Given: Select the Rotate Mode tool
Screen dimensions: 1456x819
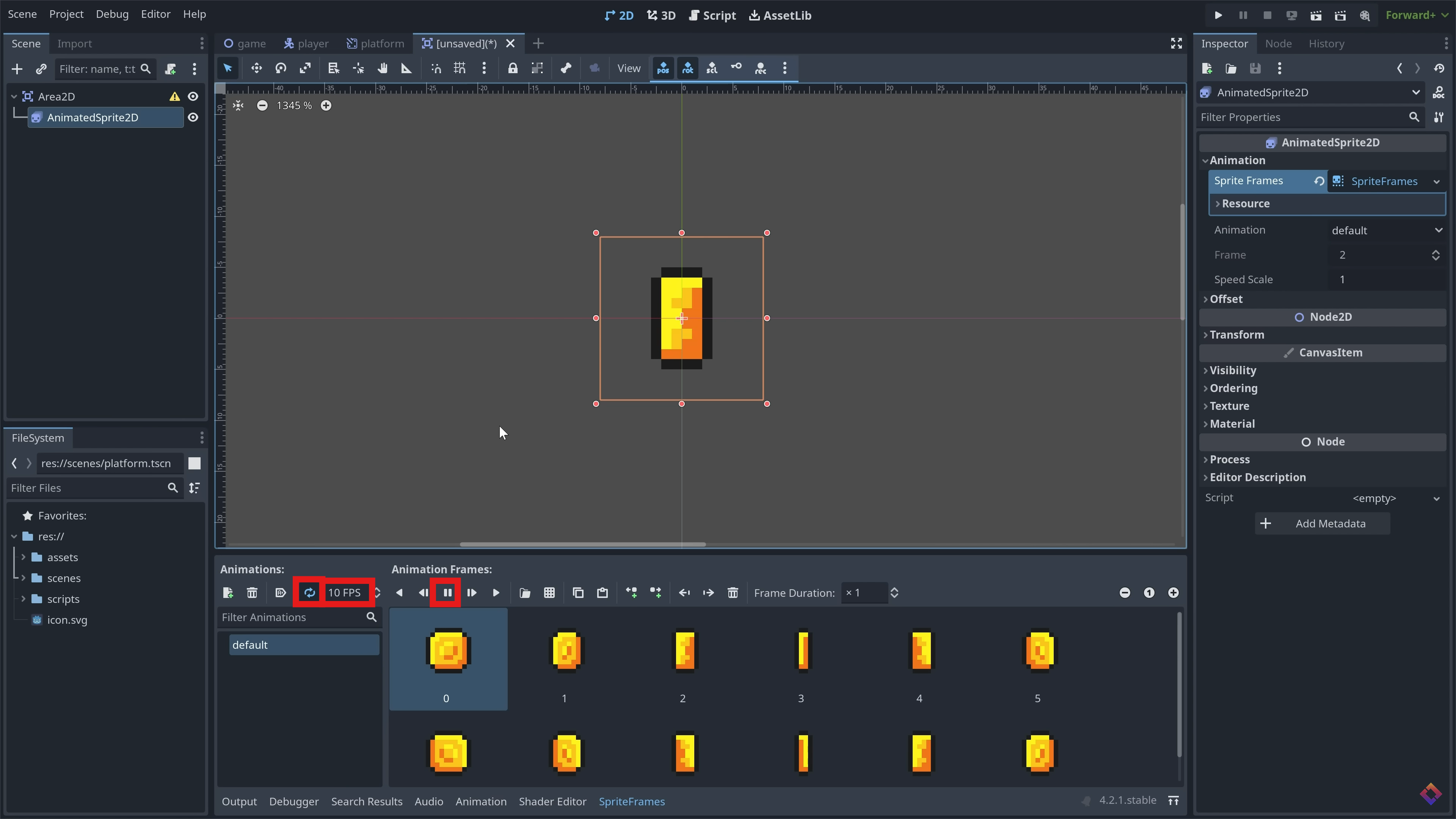Looking at the screenshot, I should 280,68.
